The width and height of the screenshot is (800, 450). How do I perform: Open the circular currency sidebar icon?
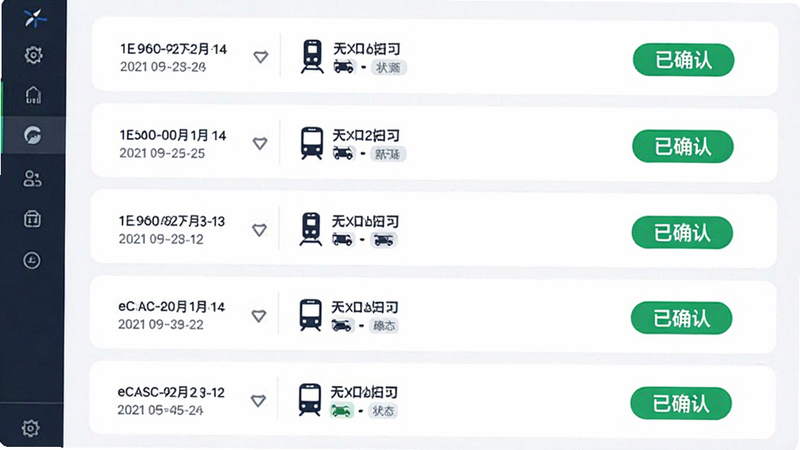[32, 261]
